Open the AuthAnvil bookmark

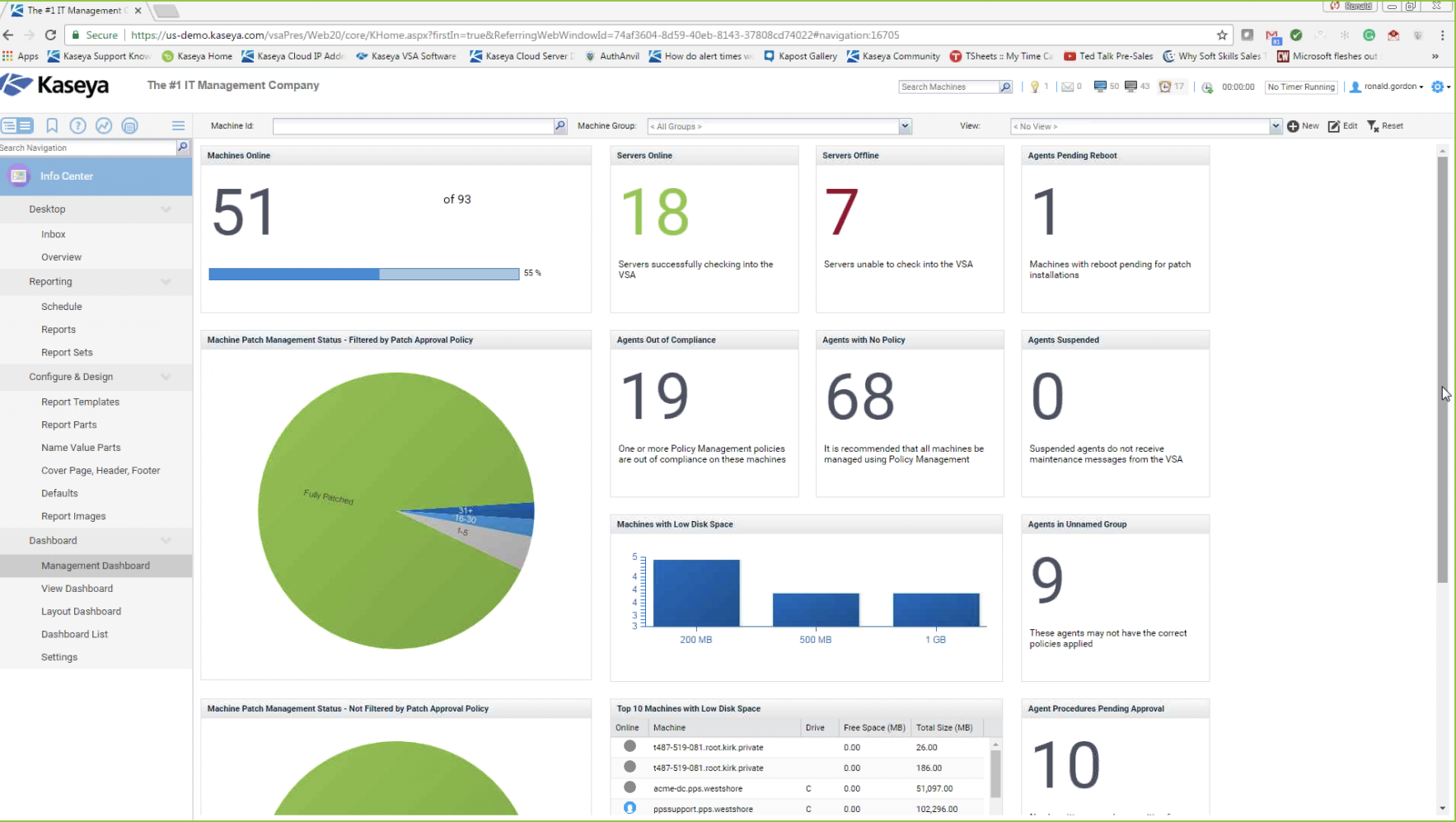pyautogui.click(x=612, y=56)
